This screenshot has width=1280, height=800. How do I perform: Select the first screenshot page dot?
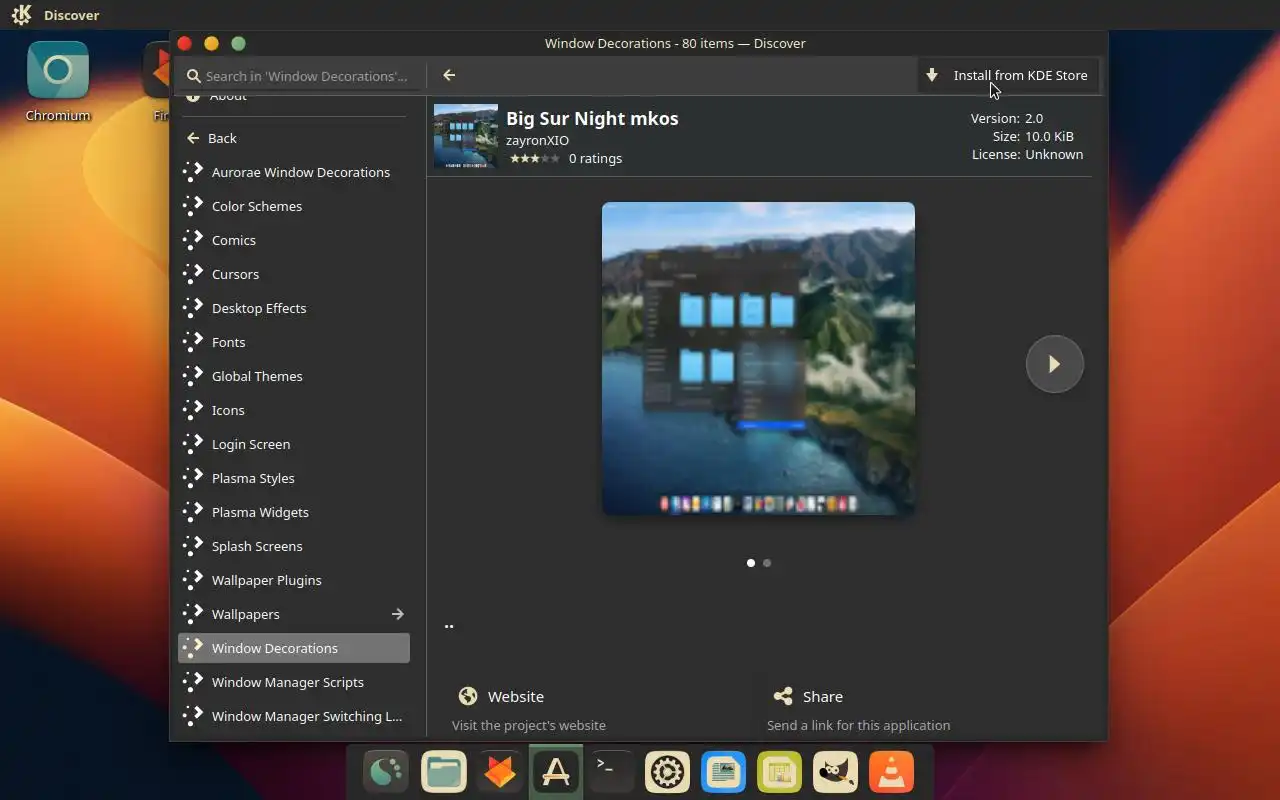[751, 563]
